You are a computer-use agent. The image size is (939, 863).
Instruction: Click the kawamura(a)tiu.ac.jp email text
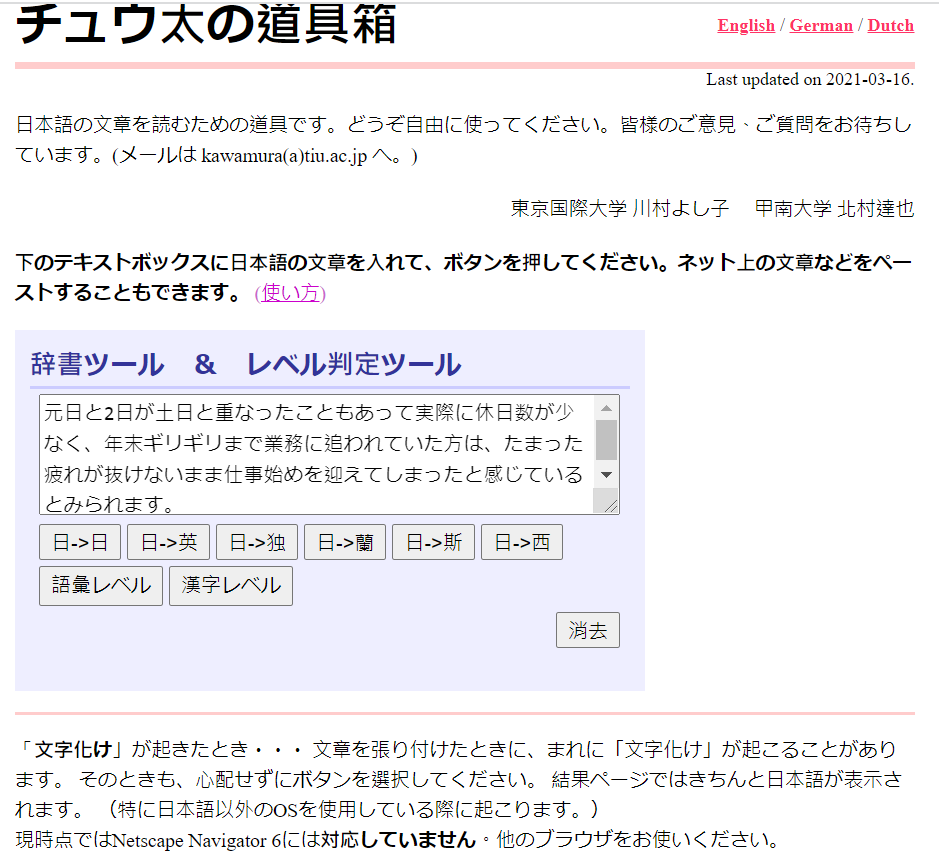tap(284, 156)
